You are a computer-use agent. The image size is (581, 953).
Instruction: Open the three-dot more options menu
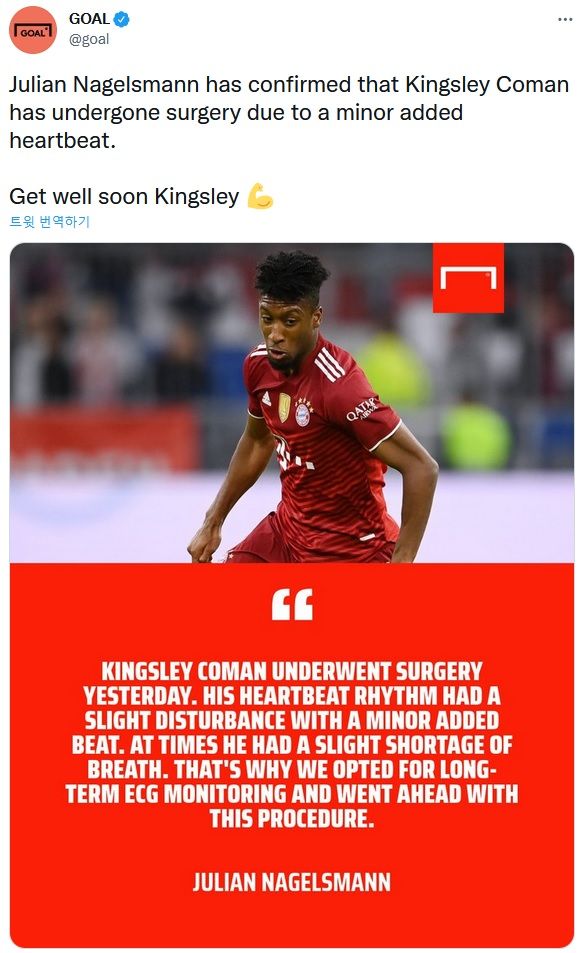pyautogui.click(x=565, y=19)
